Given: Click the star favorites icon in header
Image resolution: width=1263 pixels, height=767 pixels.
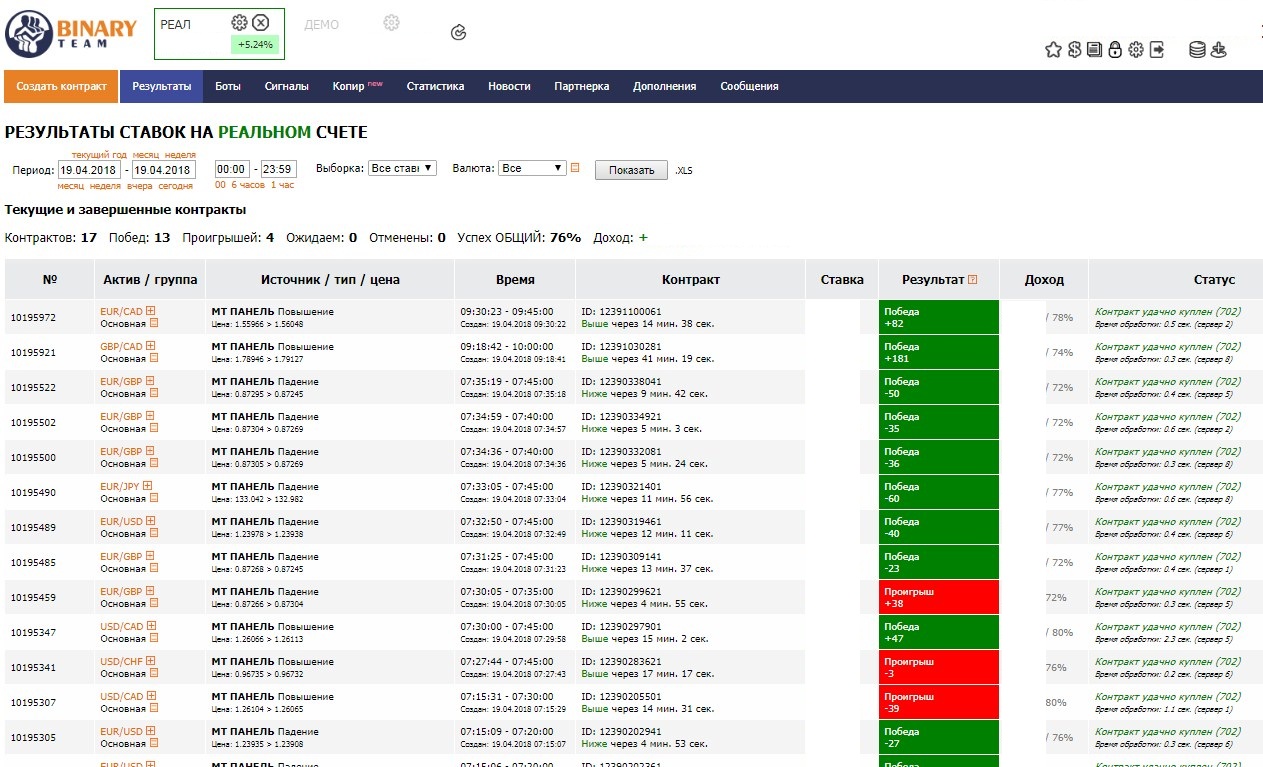Looking at the screenshot, I should [1053, 50].
